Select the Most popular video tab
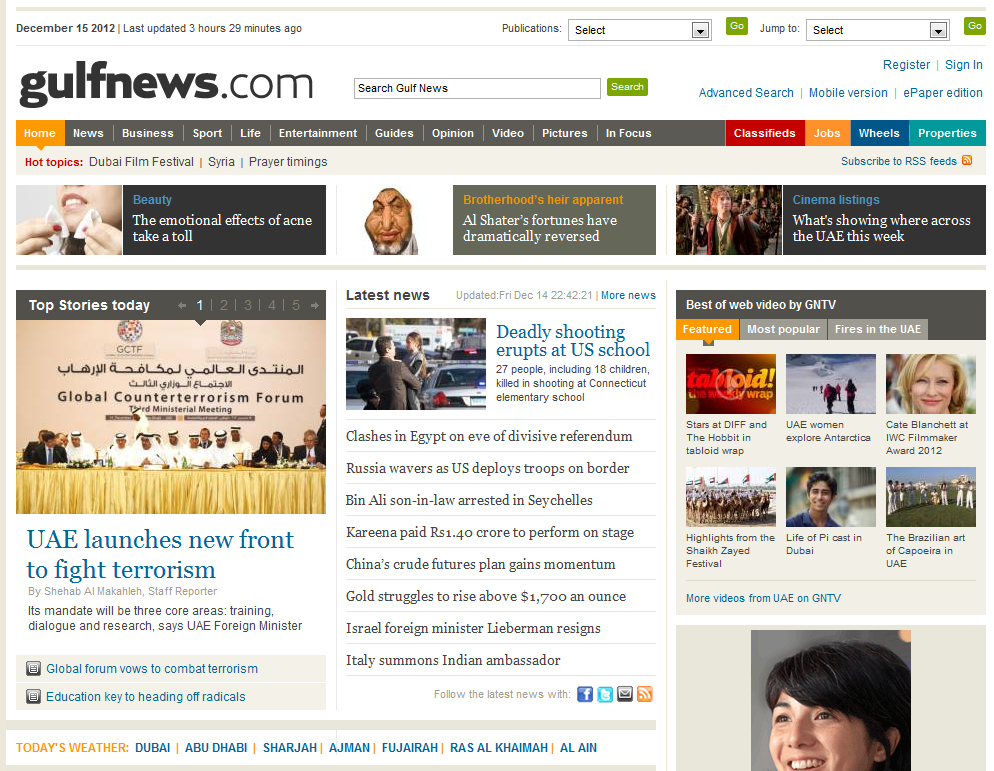The height and width of the screenshot is (771, 994). [783, 329]
